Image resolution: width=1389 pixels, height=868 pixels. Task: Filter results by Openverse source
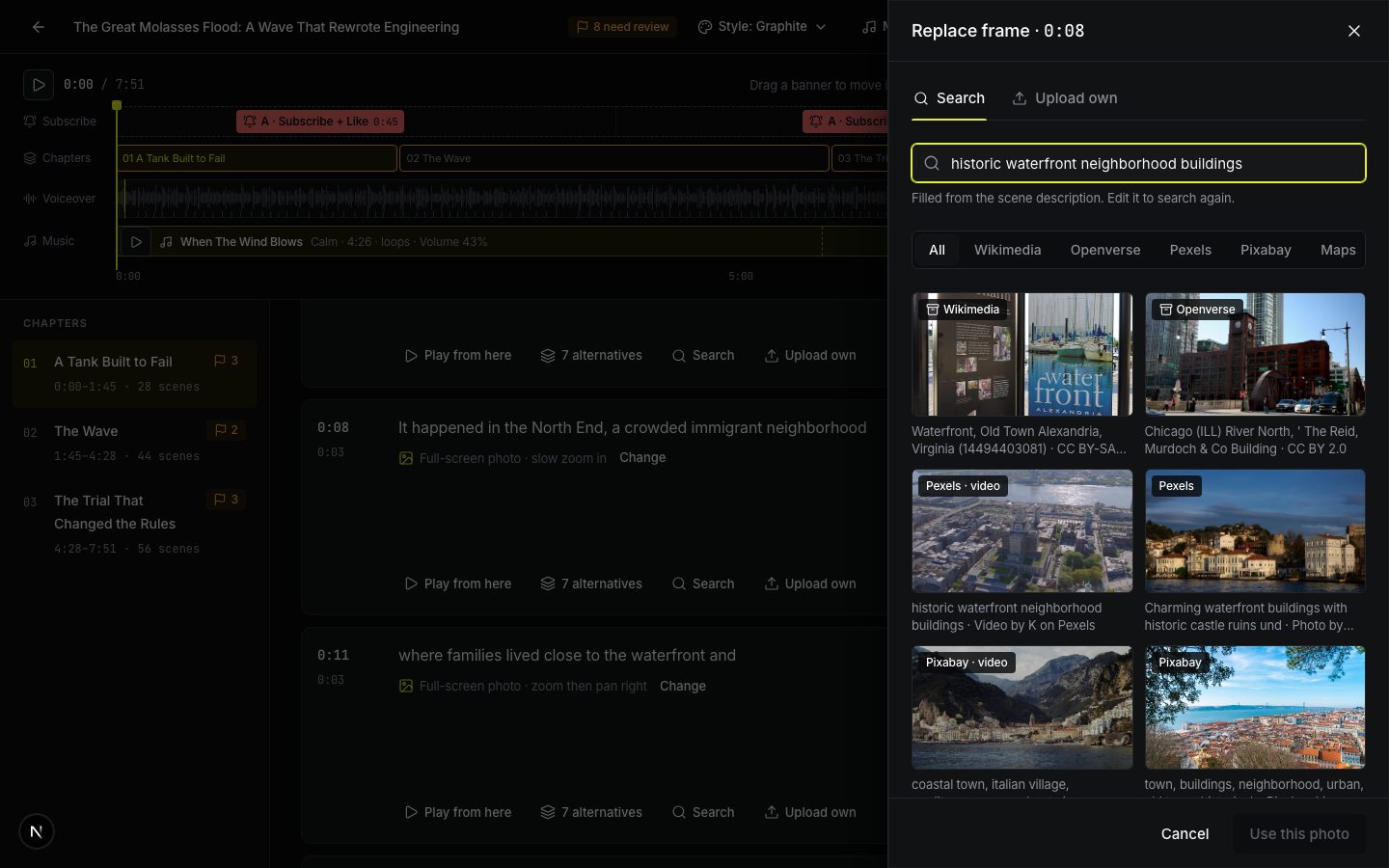tap(1105, 250)
